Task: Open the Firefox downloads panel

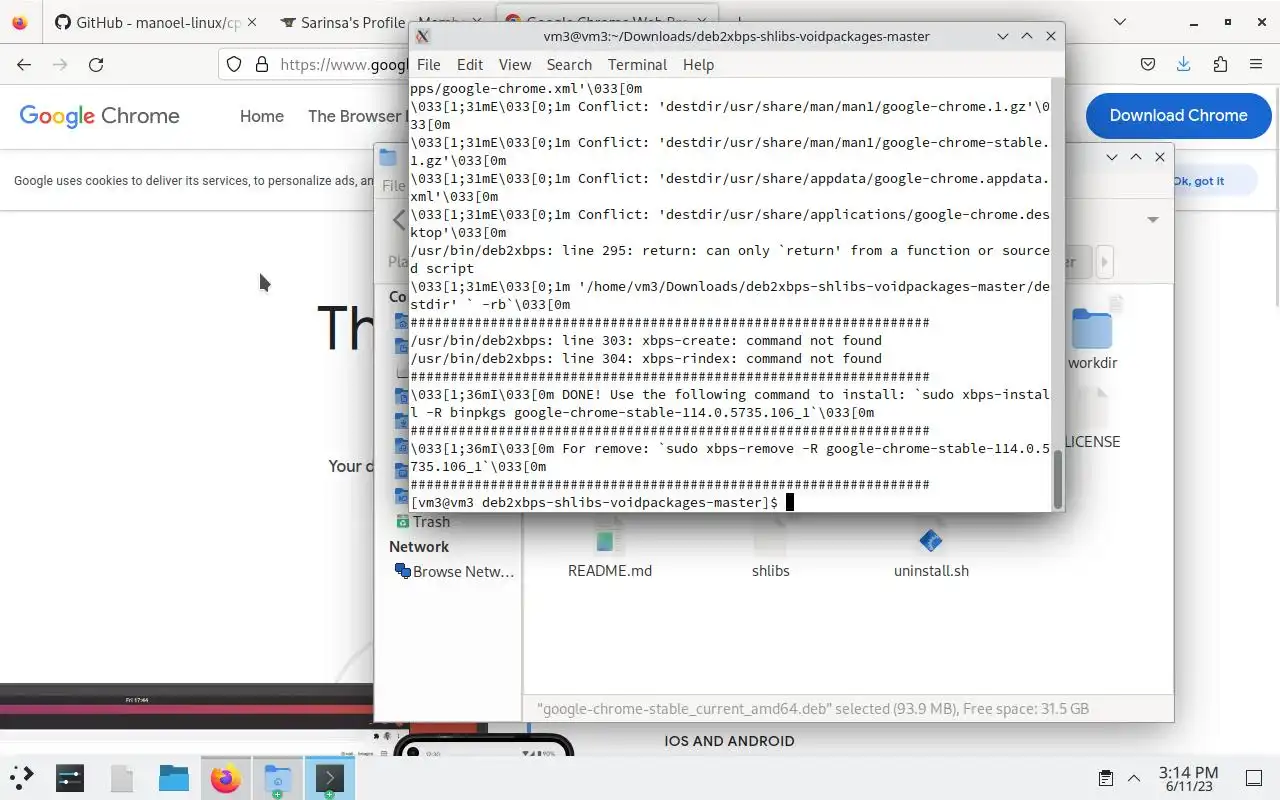Action: point(1184,64)
